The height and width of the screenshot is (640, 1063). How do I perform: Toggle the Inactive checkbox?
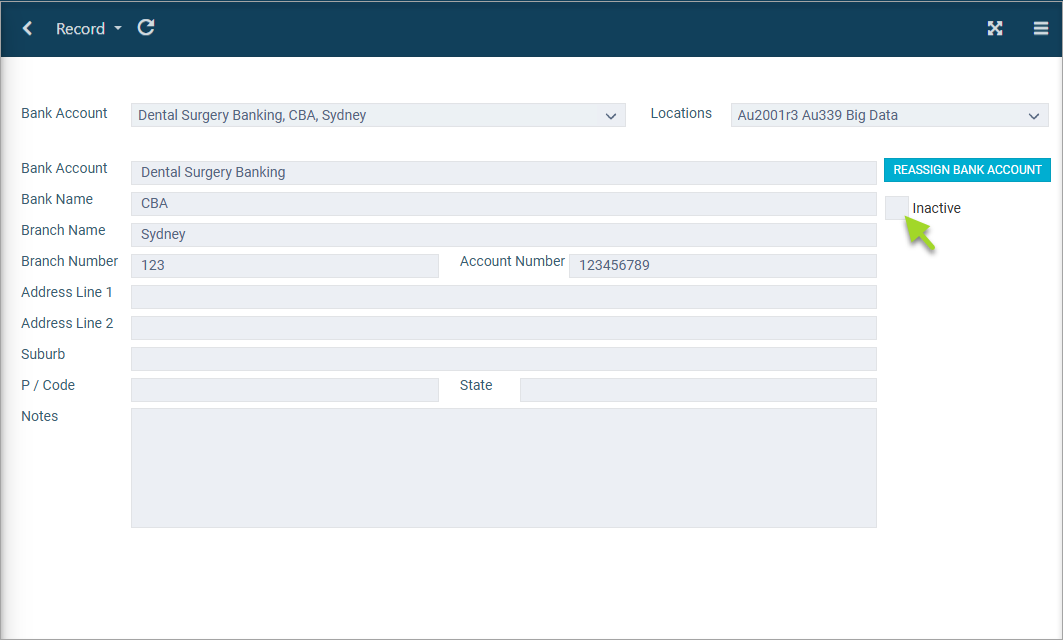[896, 208]
